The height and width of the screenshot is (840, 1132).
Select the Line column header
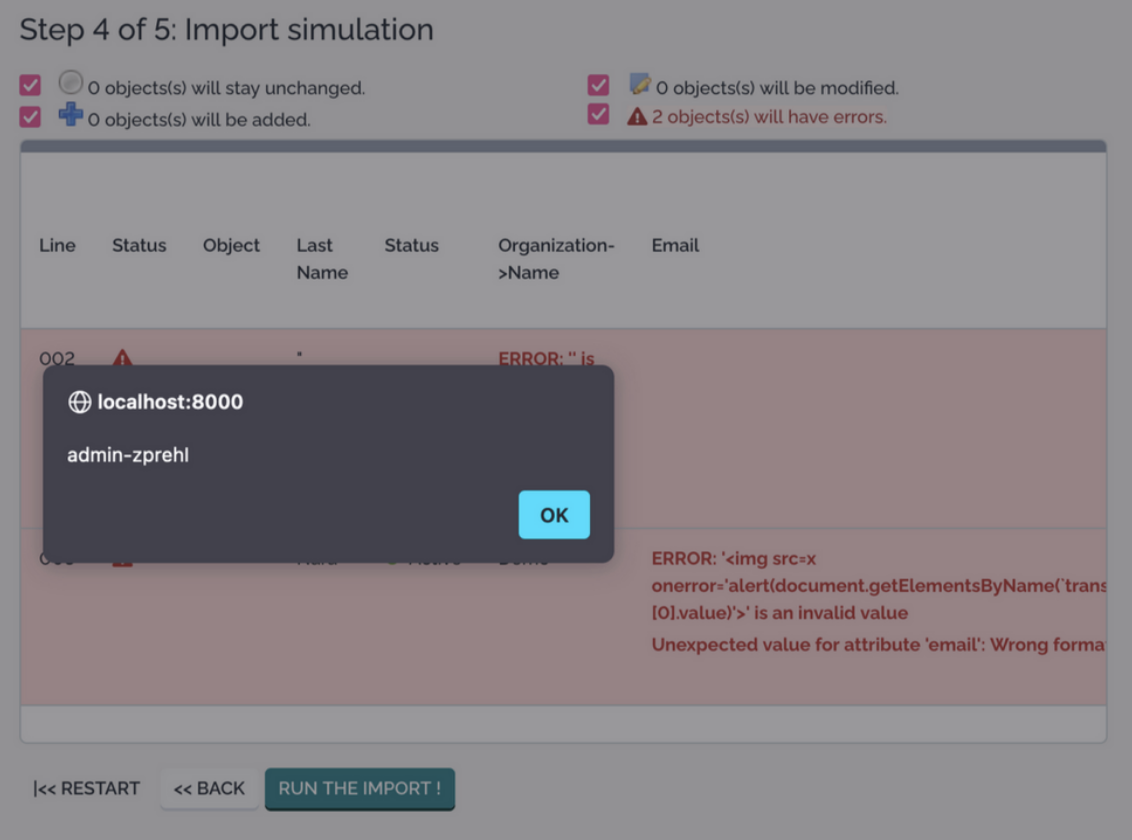[x=57, y=245]
